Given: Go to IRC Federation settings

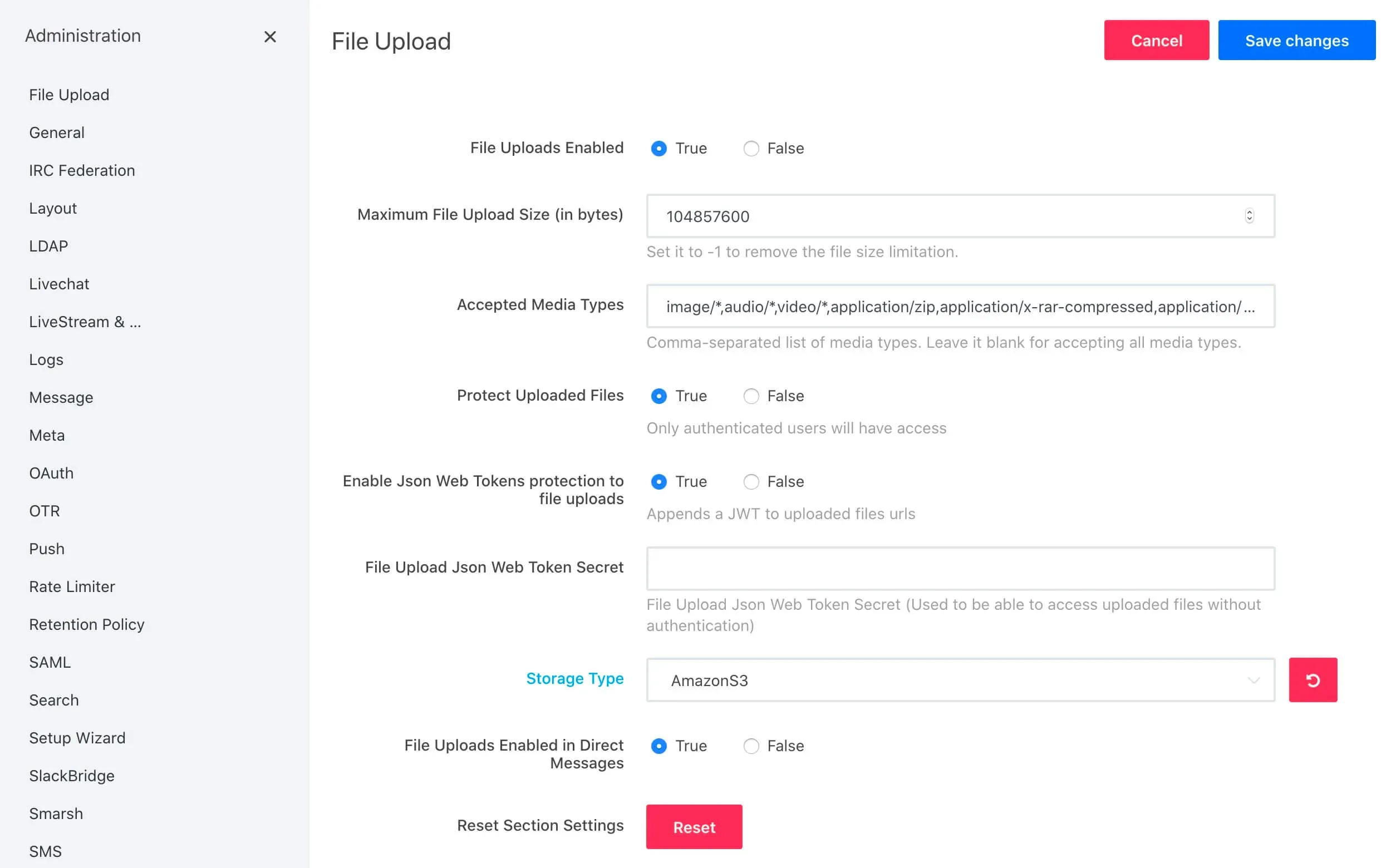Looking at the screenshot, I should coord(82,170).
